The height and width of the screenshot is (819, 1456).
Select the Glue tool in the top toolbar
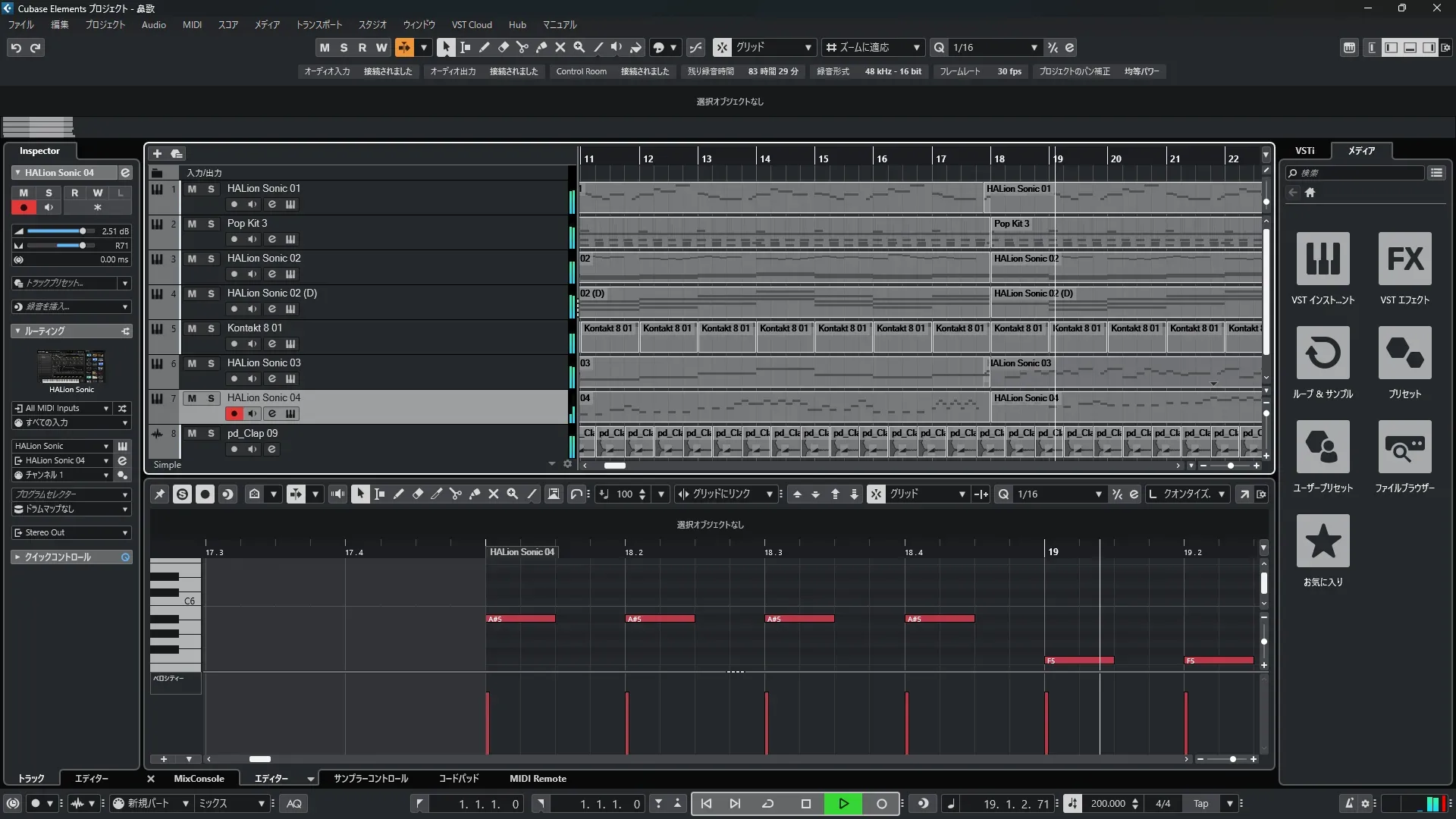(x=541, y=47)
